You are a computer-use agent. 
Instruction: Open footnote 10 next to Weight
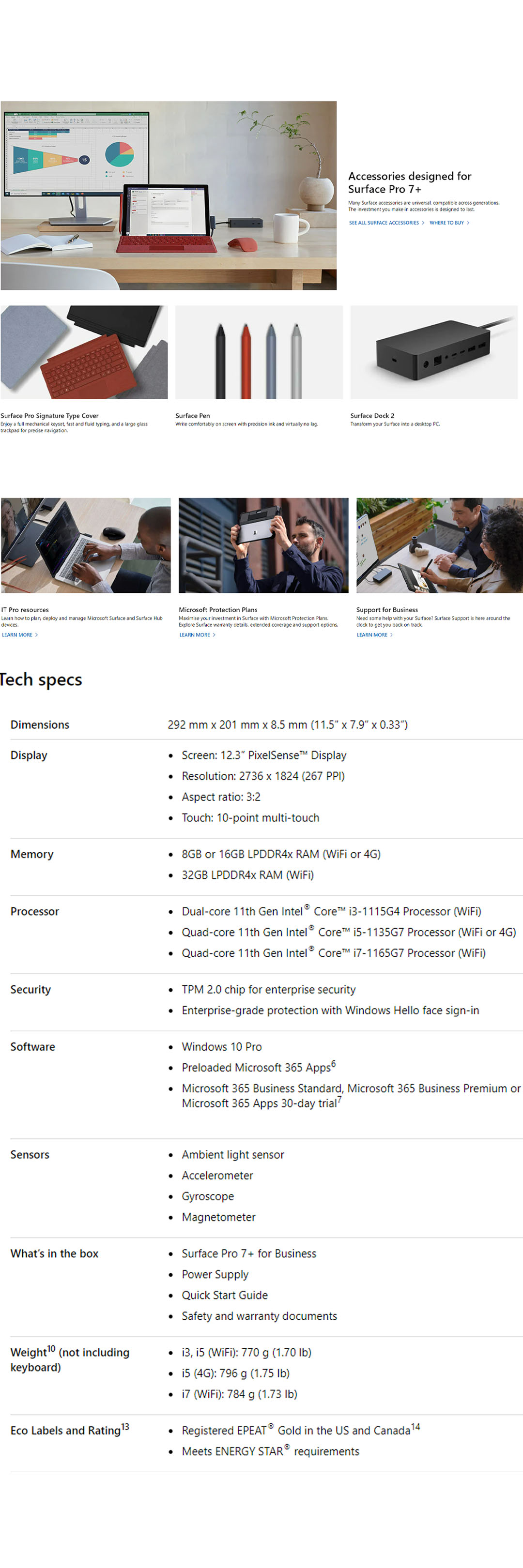pos(51,1348)
